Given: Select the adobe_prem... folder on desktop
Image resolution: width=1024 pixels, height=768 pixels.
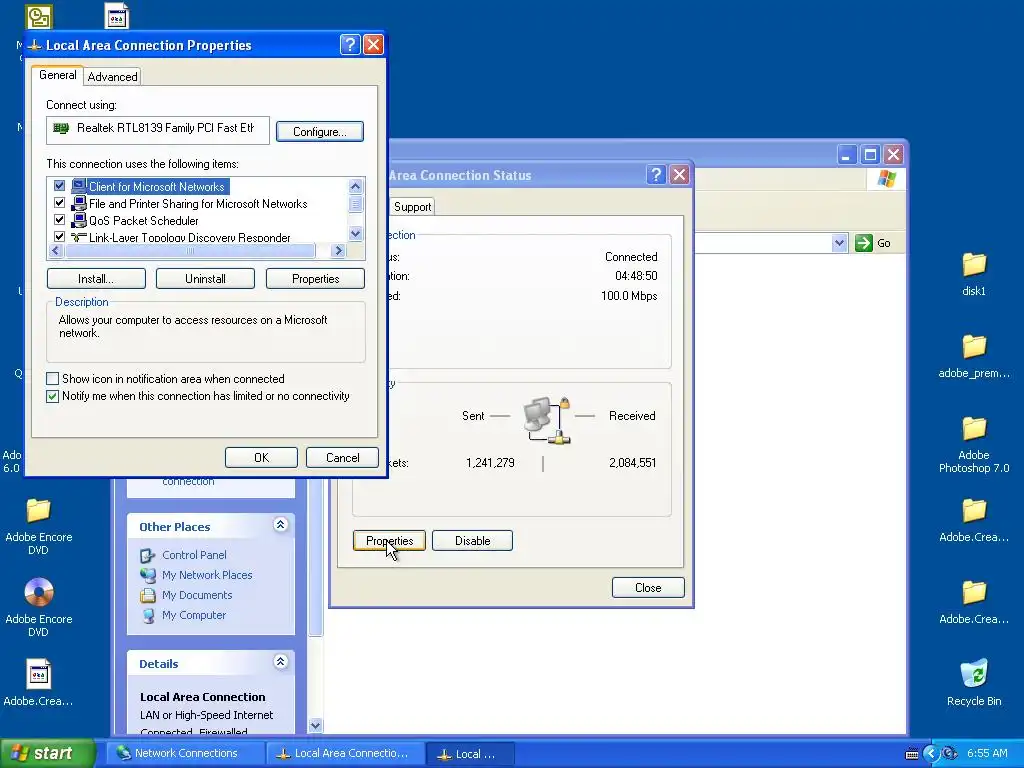Looking at the screenshot, I should (x=974, y=347).
